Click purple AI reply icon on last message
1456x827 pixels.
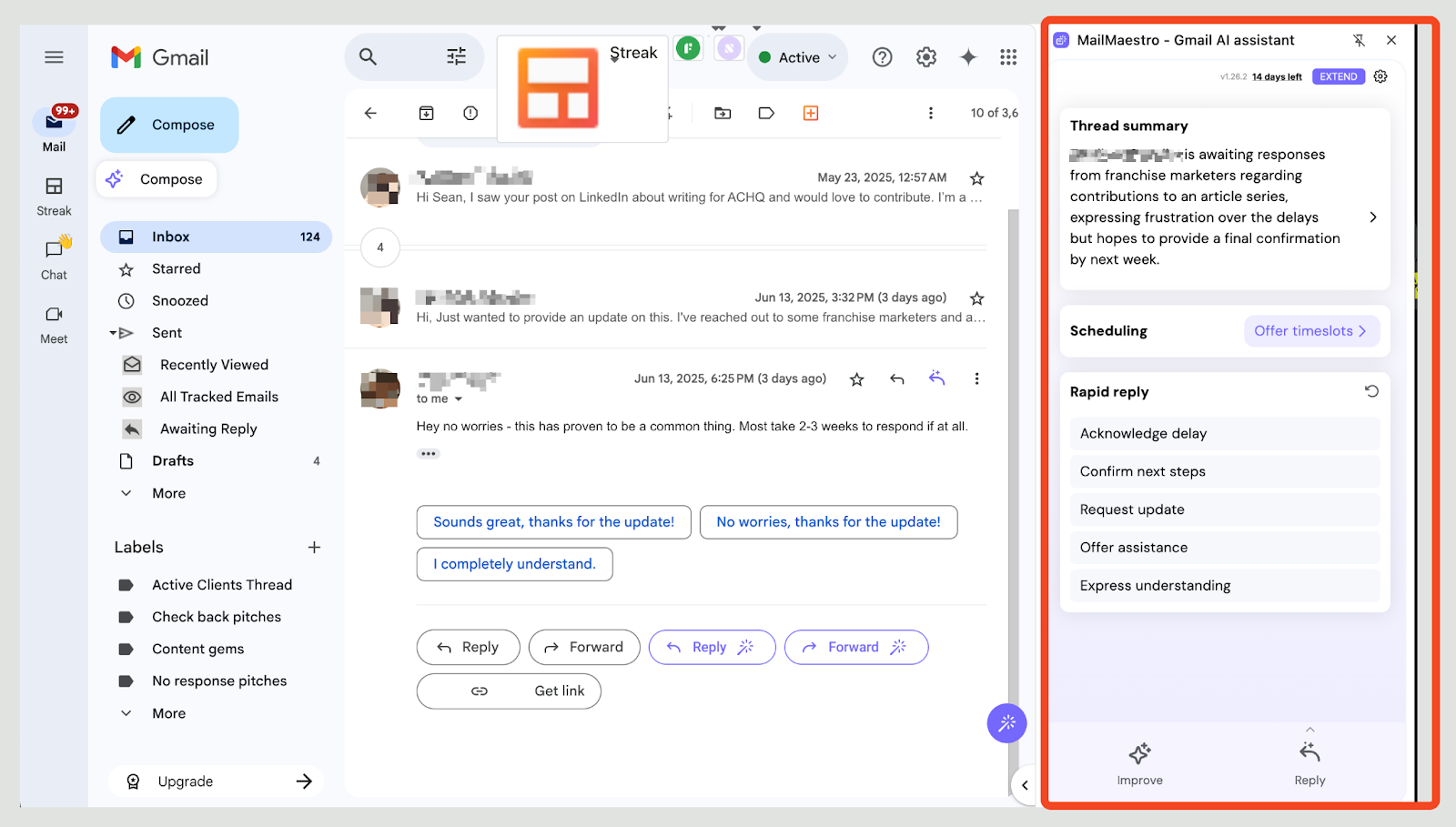pos(937,378)
